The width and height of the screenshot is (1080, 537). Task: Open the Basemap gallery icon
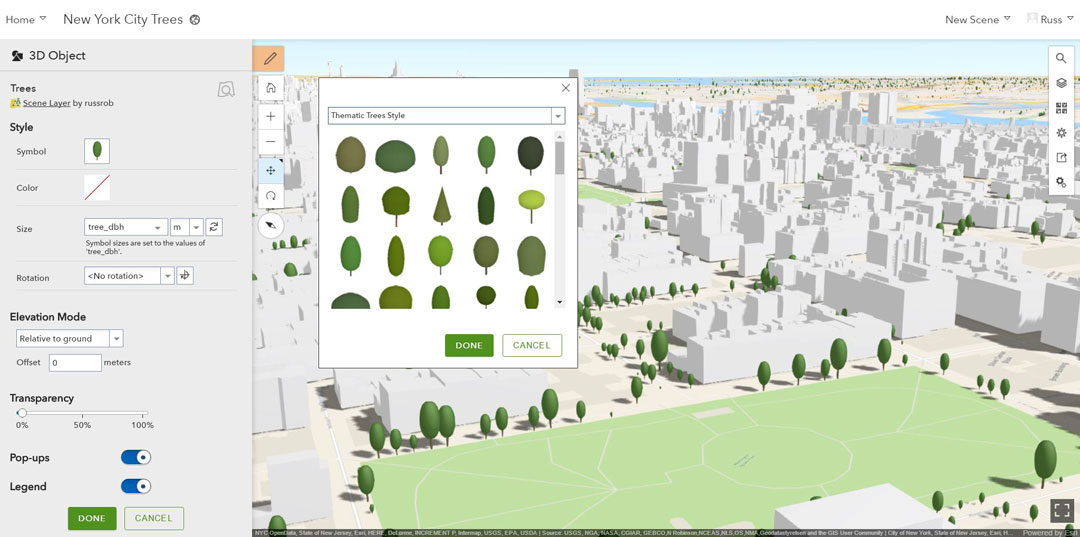point(1061,108)
